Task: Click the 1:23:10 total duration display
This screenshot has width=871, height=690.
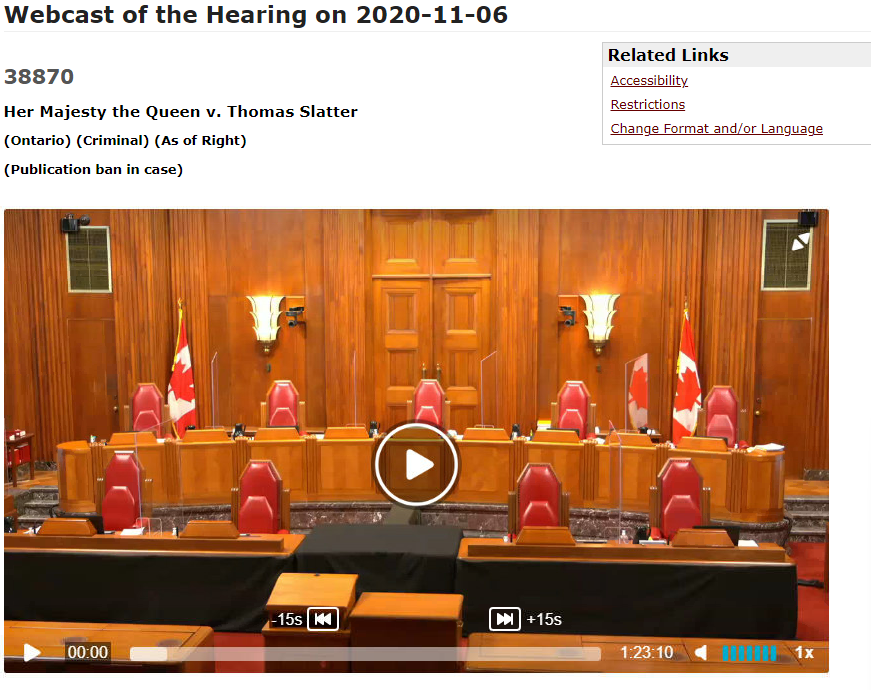Action: (647, 652)
